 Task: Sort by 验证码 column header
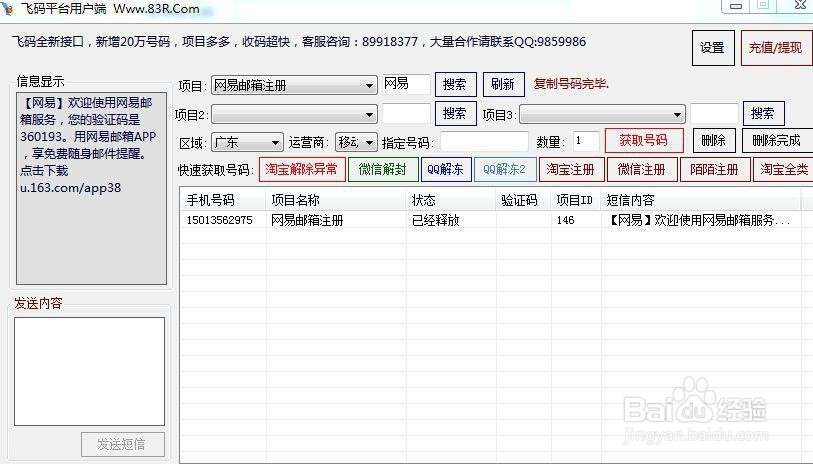pyautogui.click(x=524, y=200)
